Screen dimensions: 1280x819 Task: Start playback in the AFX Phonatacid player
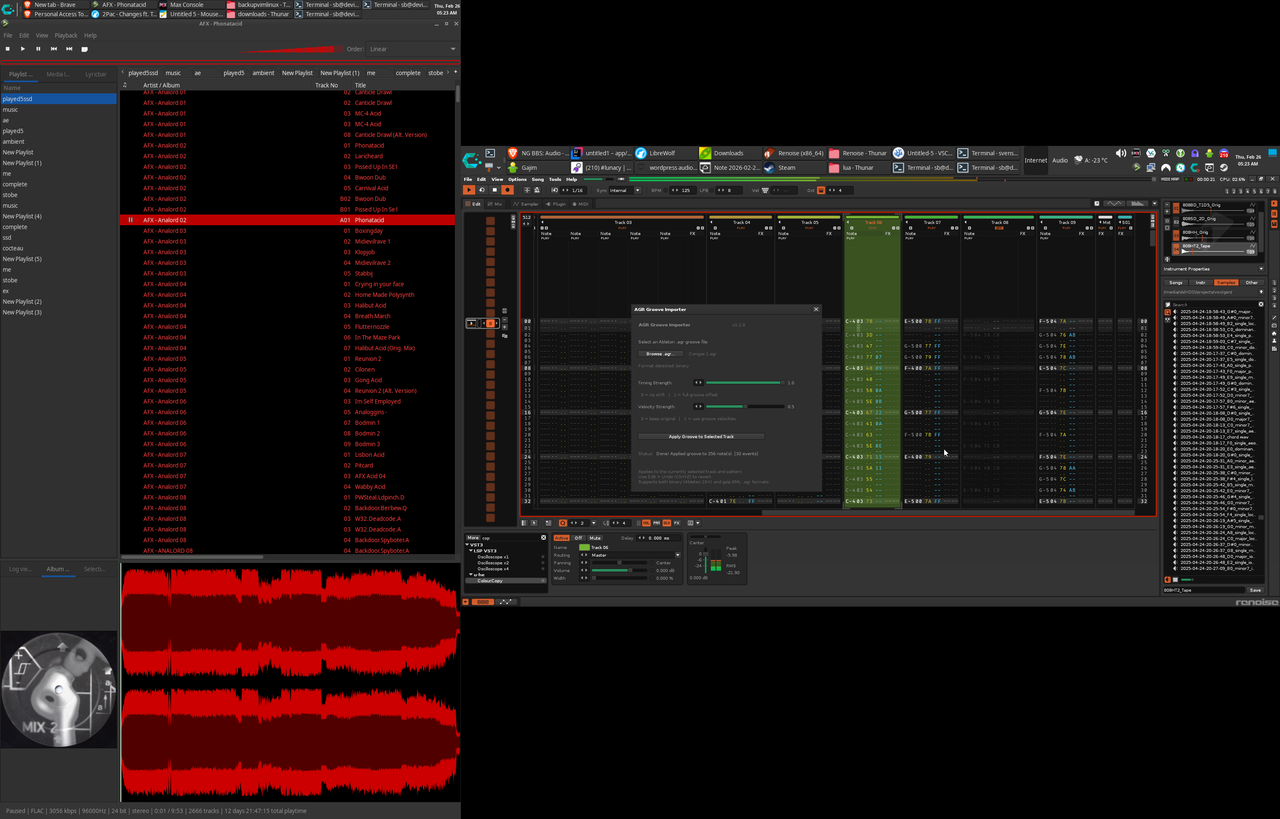23,49
